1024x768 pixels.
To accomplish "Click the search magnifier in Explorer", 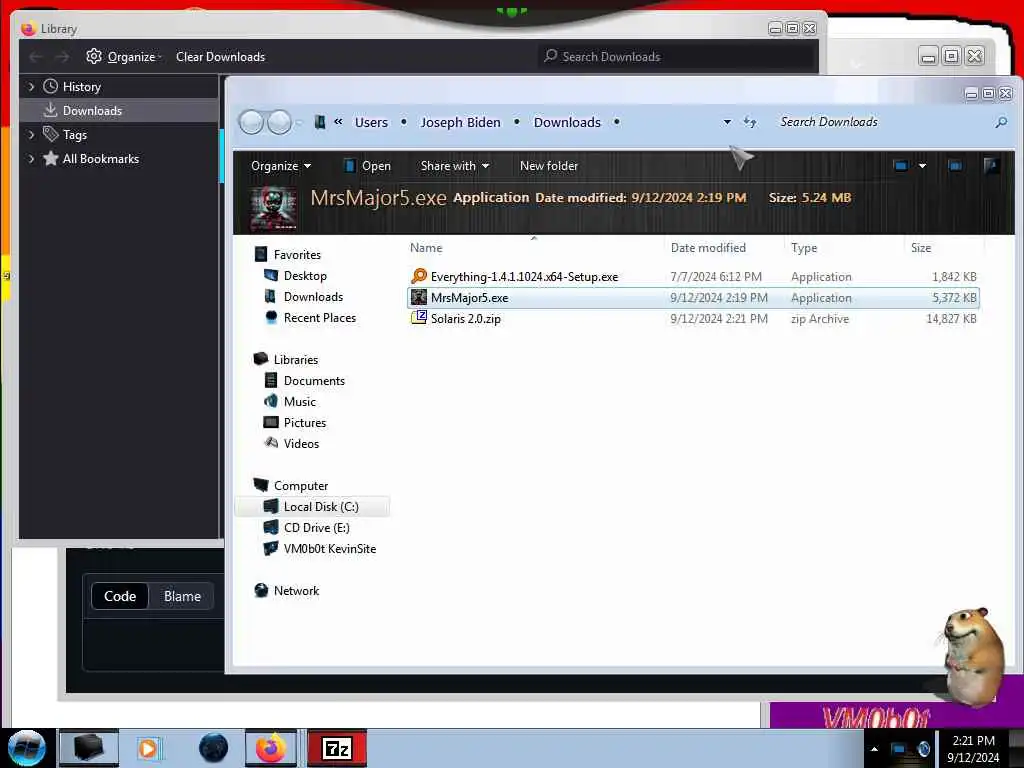I will [x=1000, y=122].
